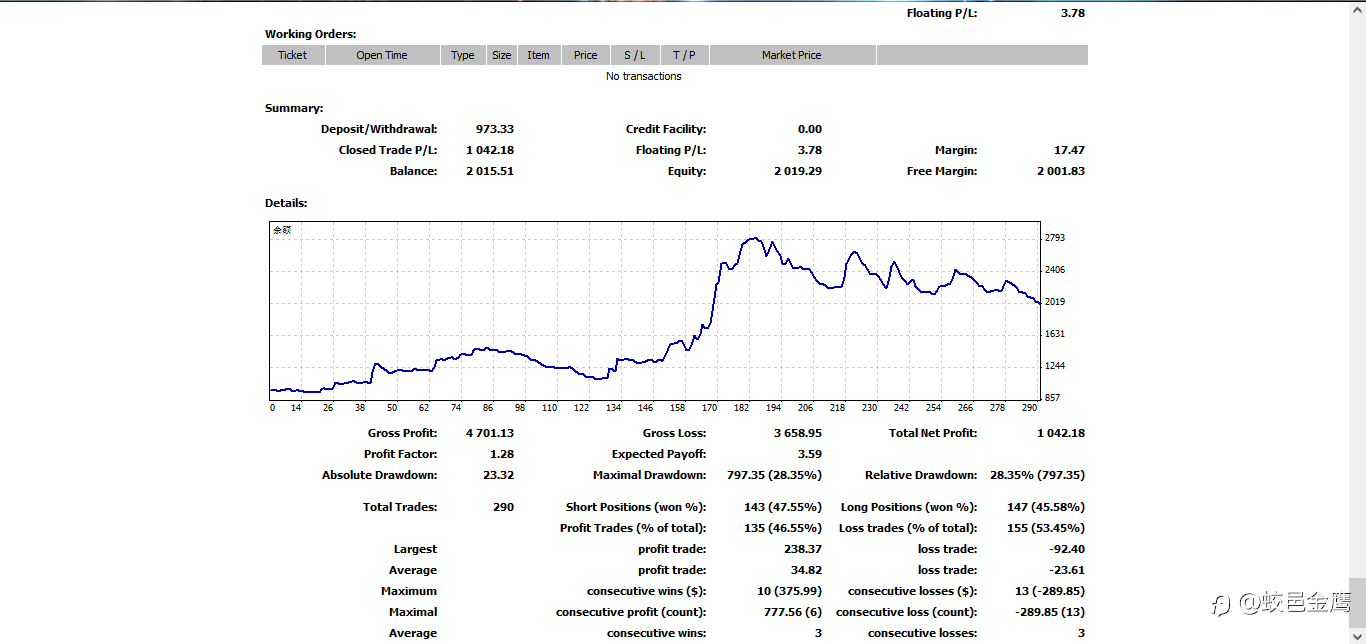The height and width of the screenshot is (644, 1366).
Task: Click the Price column header
Action: click(586, 55)
